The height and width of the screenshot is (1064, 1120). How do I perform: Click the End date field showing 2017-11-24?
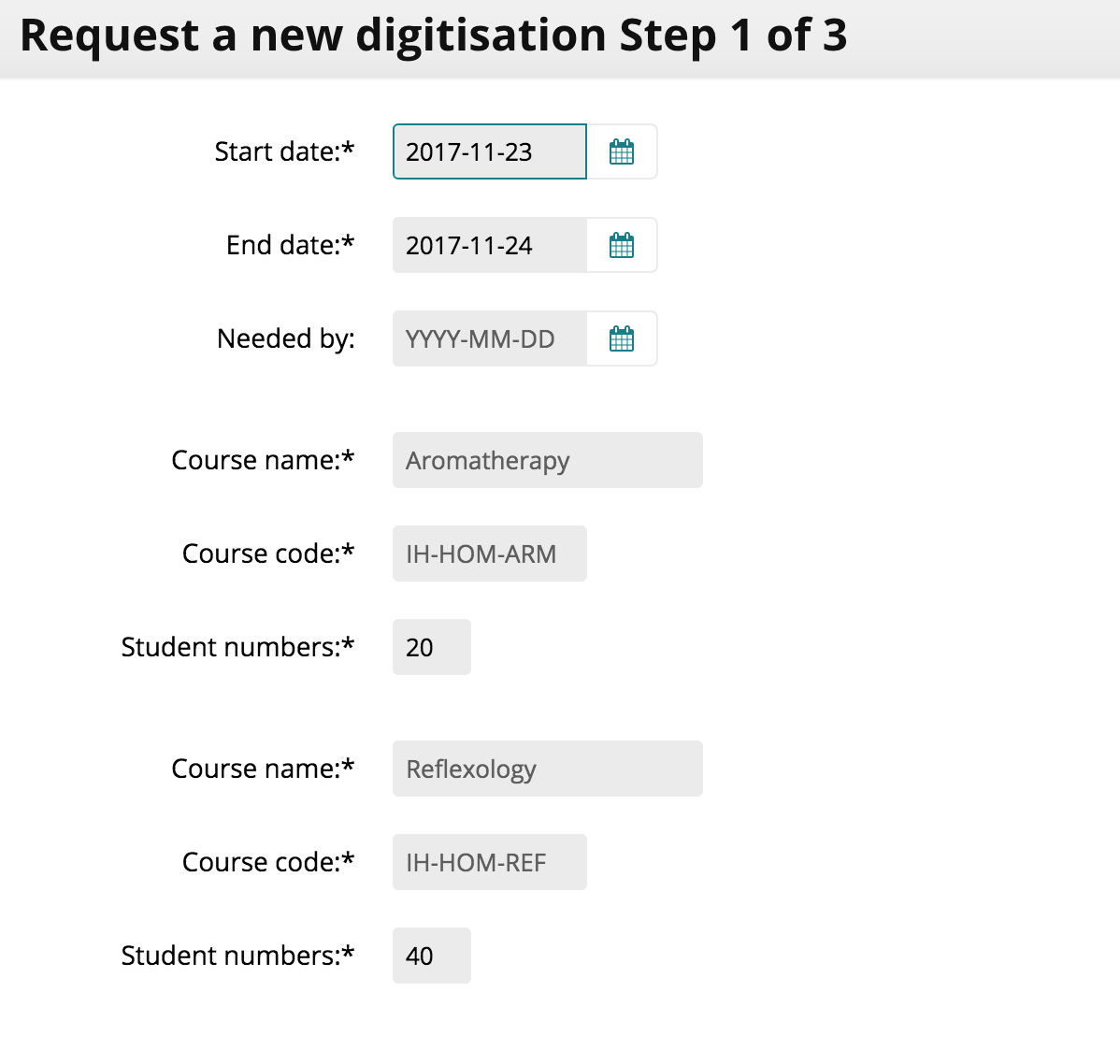(489, 245)
